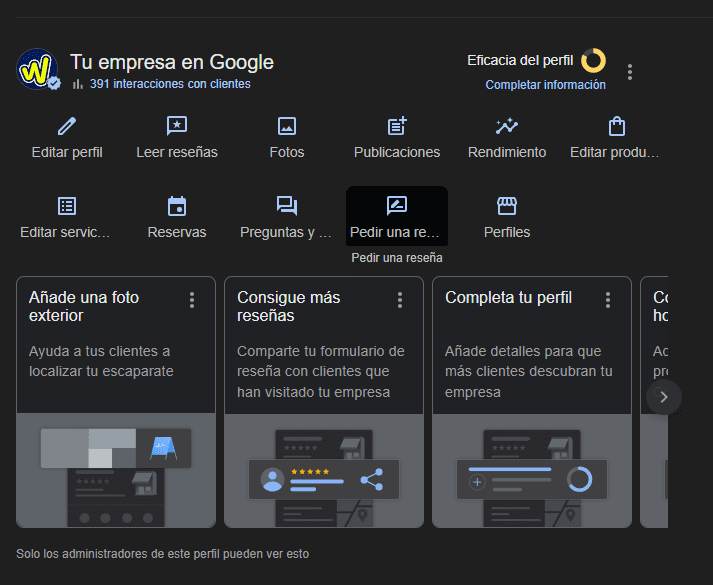Viewport: 713px width, 585px height.
Task: Click the Eficacia del perfil progress ring
Action: tap(593, 61)
